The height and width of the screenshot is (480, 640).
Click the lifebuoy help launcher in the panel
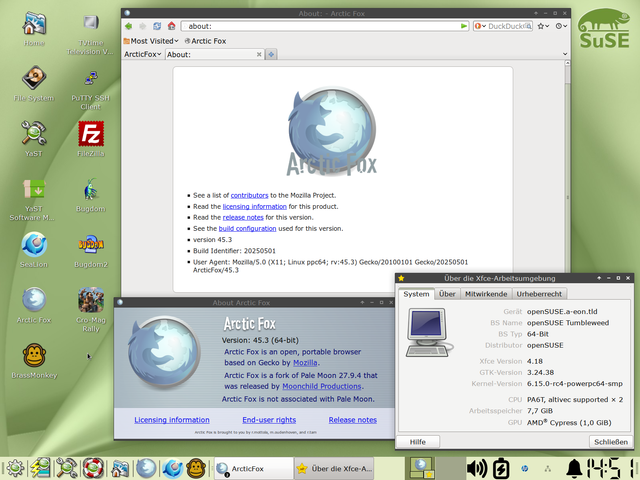tap(93, 468)
